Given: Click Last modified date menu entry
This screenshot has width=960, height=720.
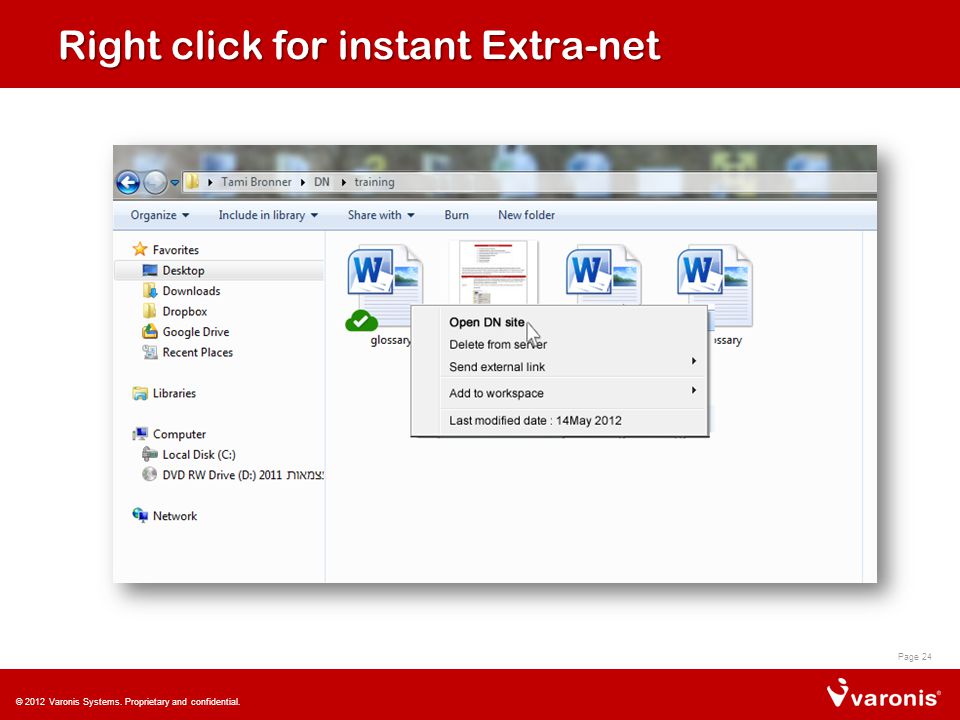Looking at the screenshot, I should [535, 421].
